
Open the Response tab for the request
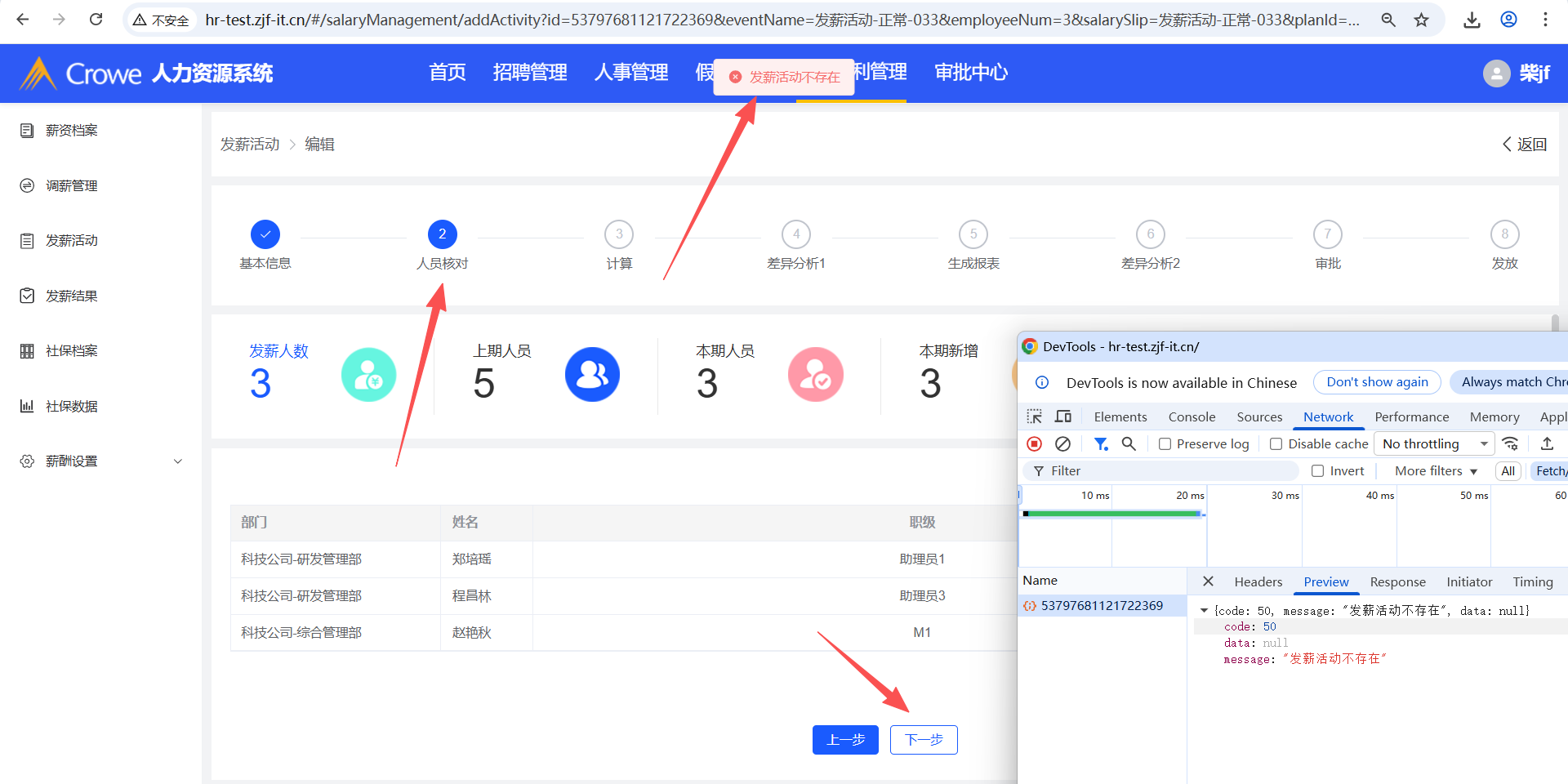[1397, 581]
